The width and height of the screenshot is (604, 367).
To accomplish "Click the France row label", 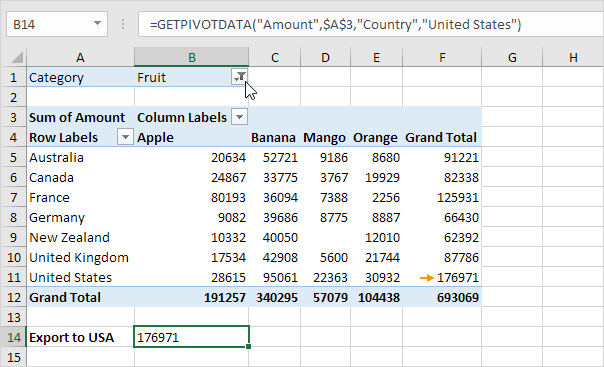I will click(x=81, y=197).
